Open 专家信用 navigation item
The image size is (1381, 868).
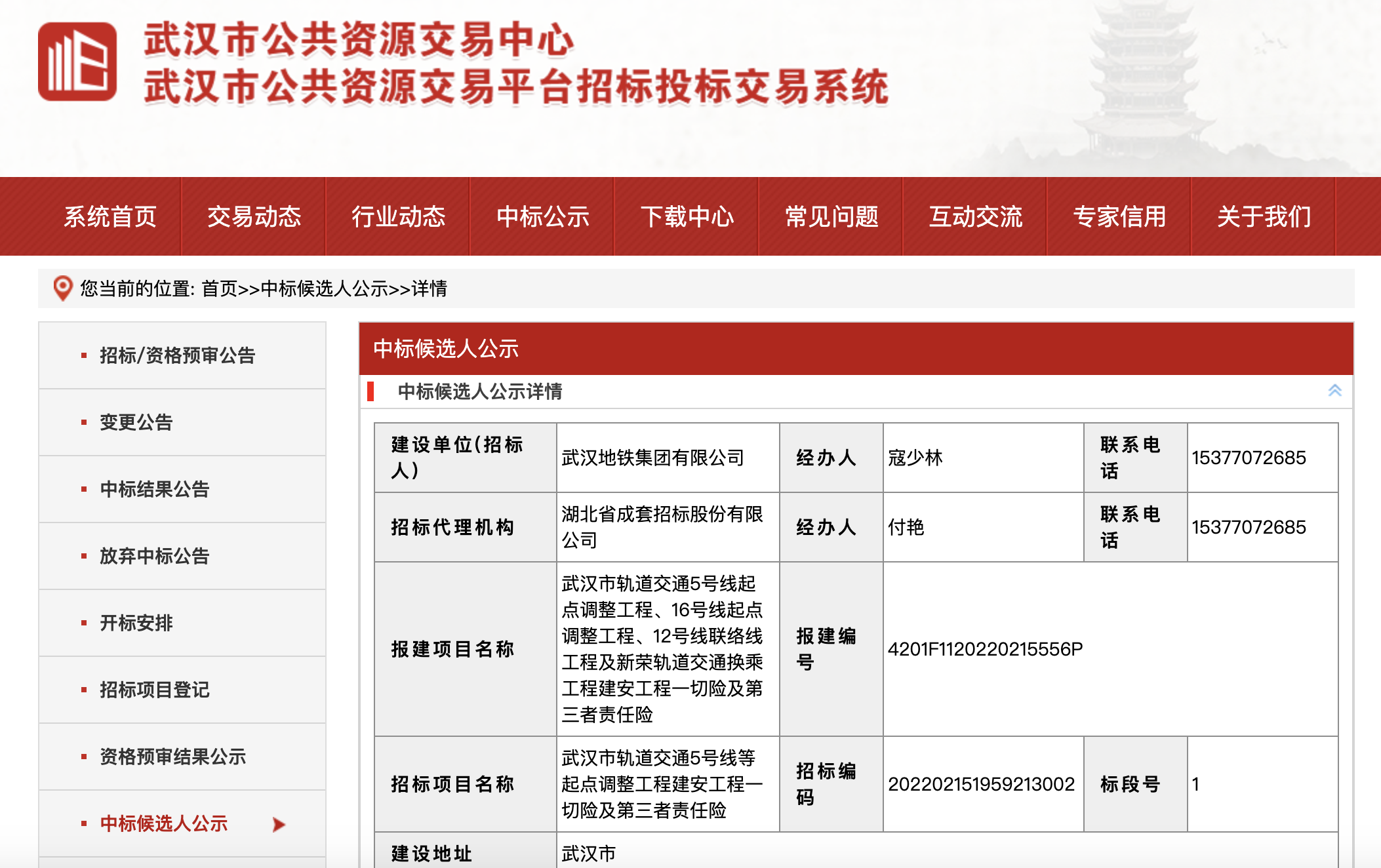[1119, 216]
